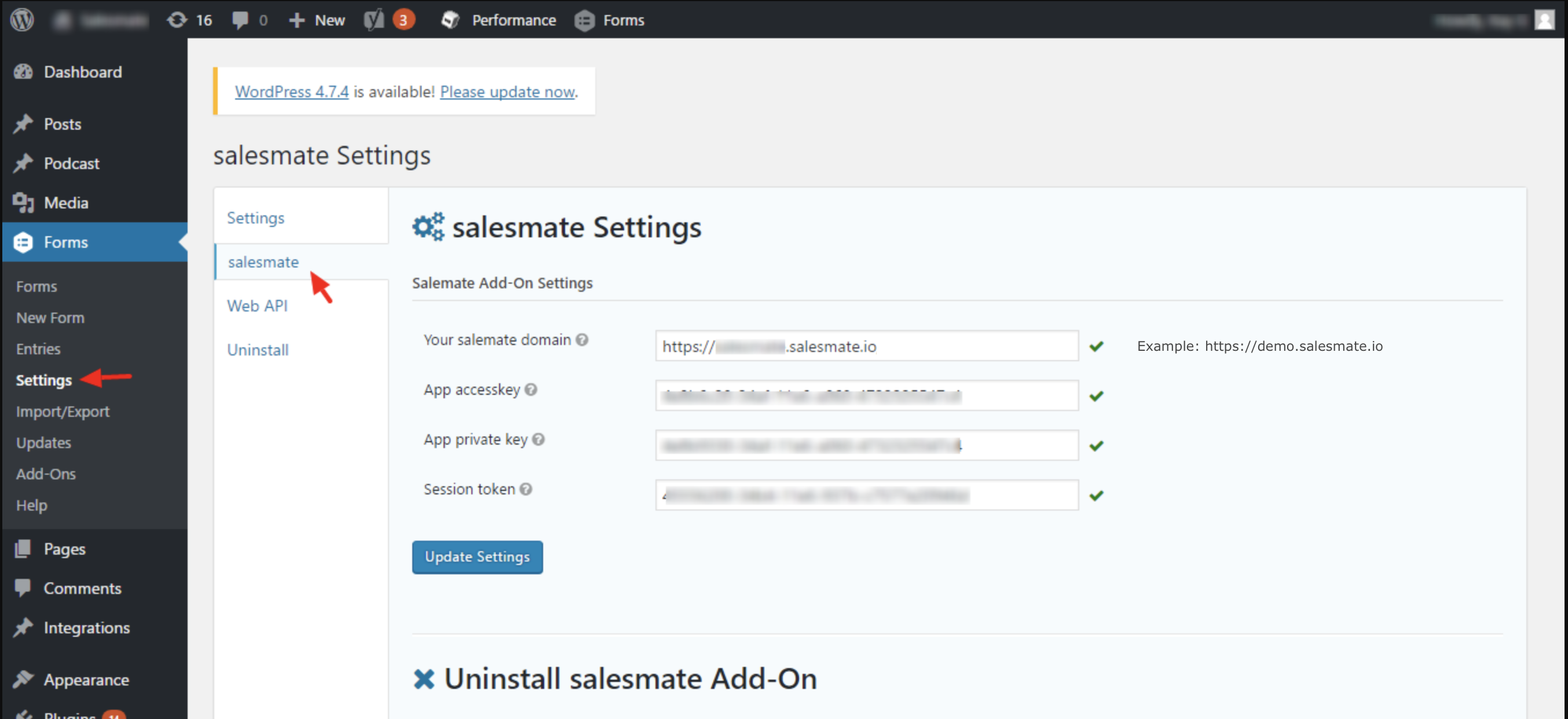Screen dimensions: 1568x719
Task: Click the Appearance brush icon in sidebar
Action: click(x=23, y=680)
